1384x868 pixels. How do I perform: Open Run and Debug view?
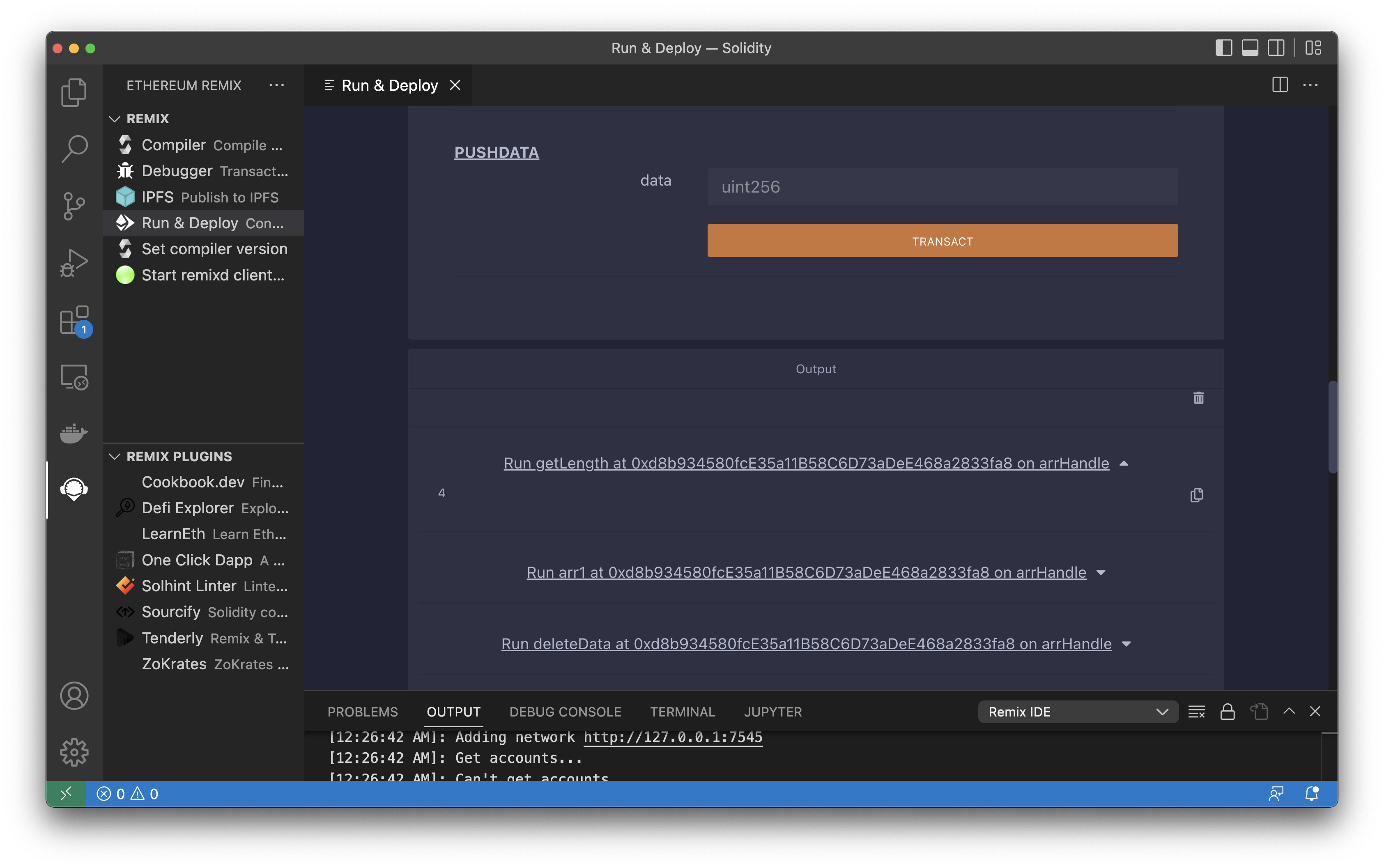[74, 263]
